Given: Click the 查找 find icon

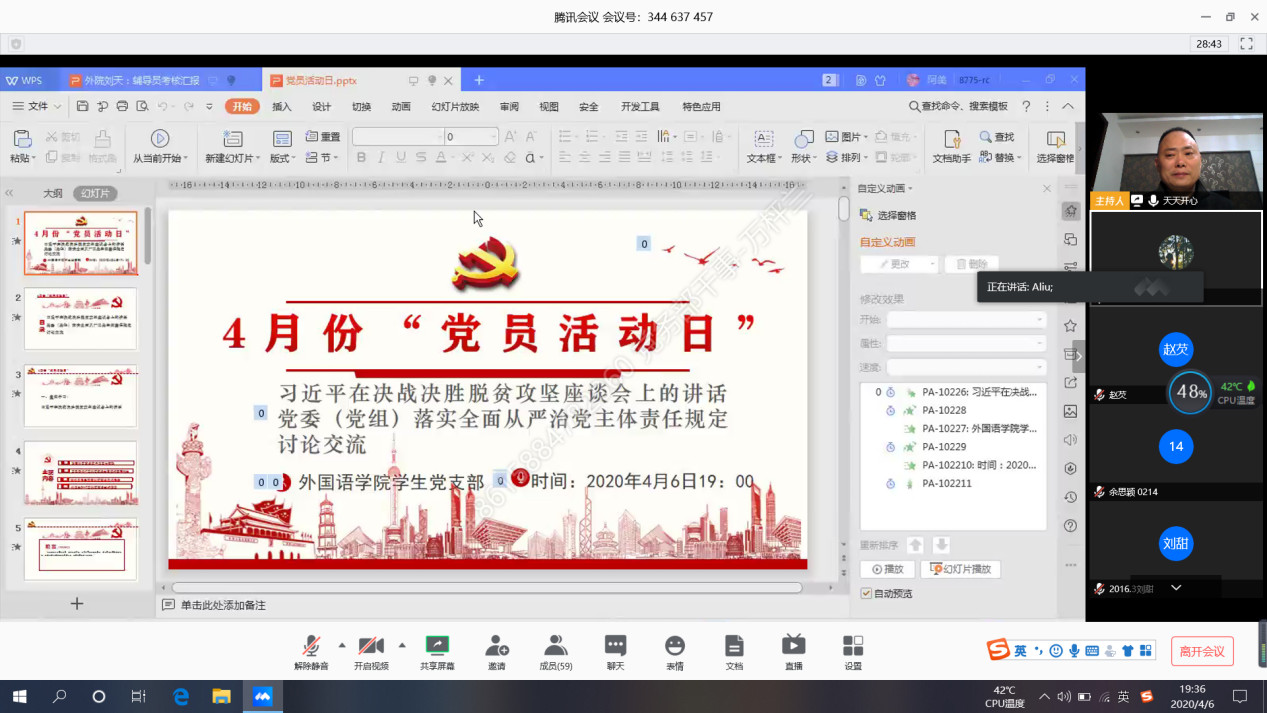Looking at the screenshot, I should (986, 137).
